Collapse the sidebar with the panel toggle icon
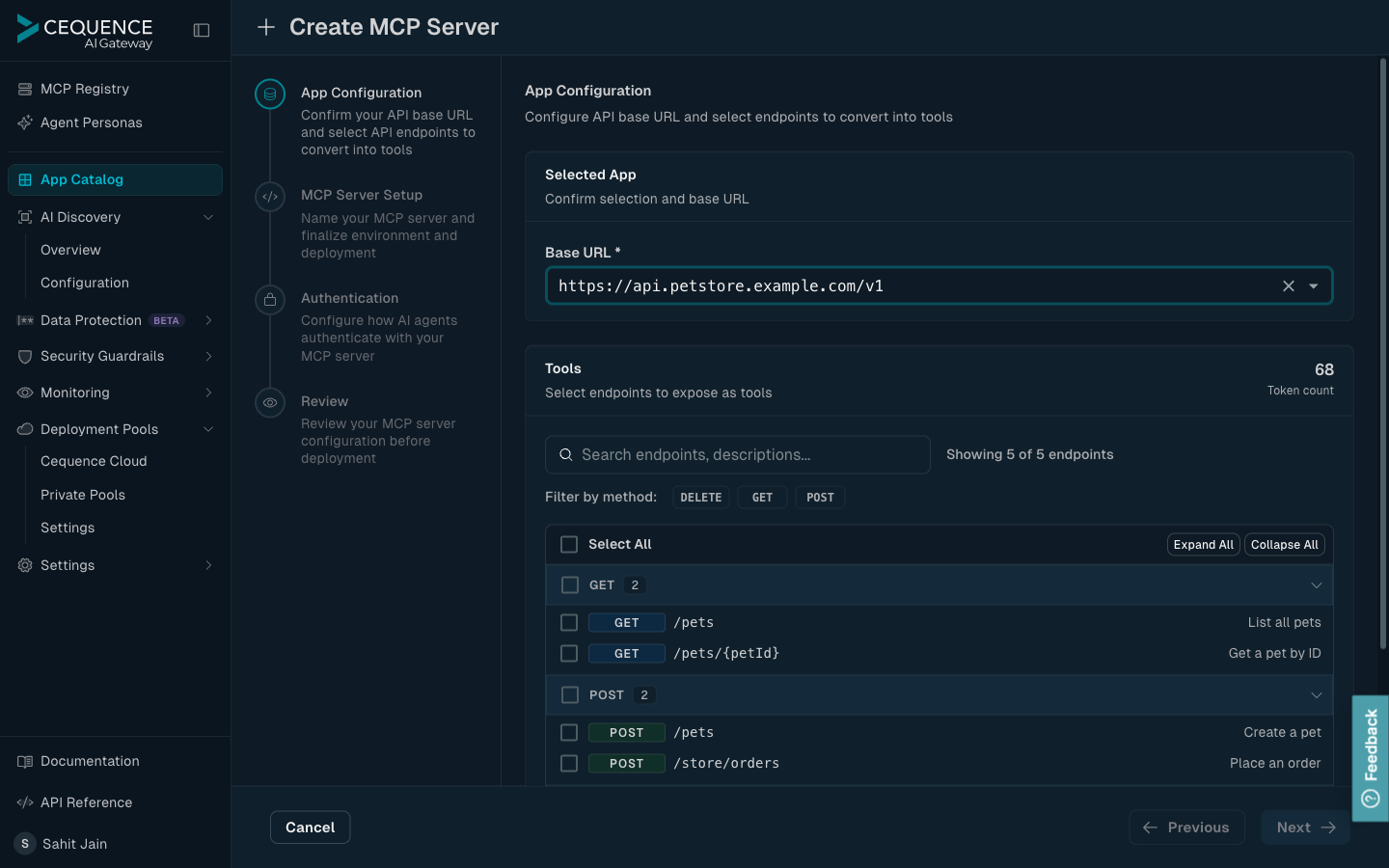Screen dimensions: 1389x868 [202, 30]
